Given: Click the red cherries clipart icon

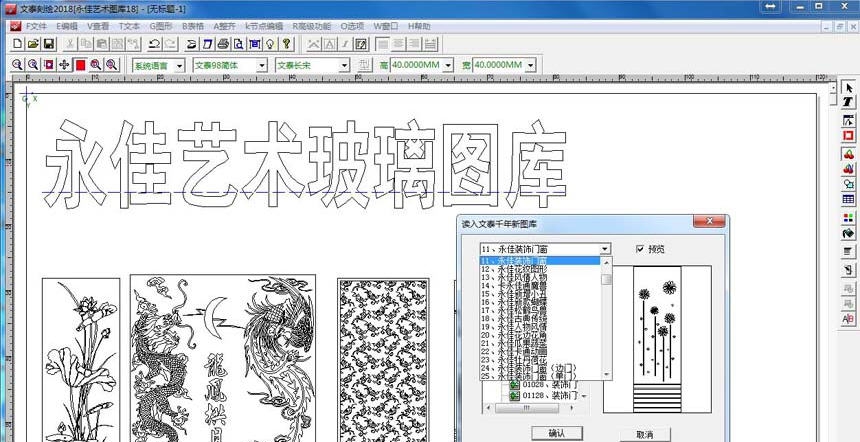Looking at the screenshot, I should [x=848, y=154].
